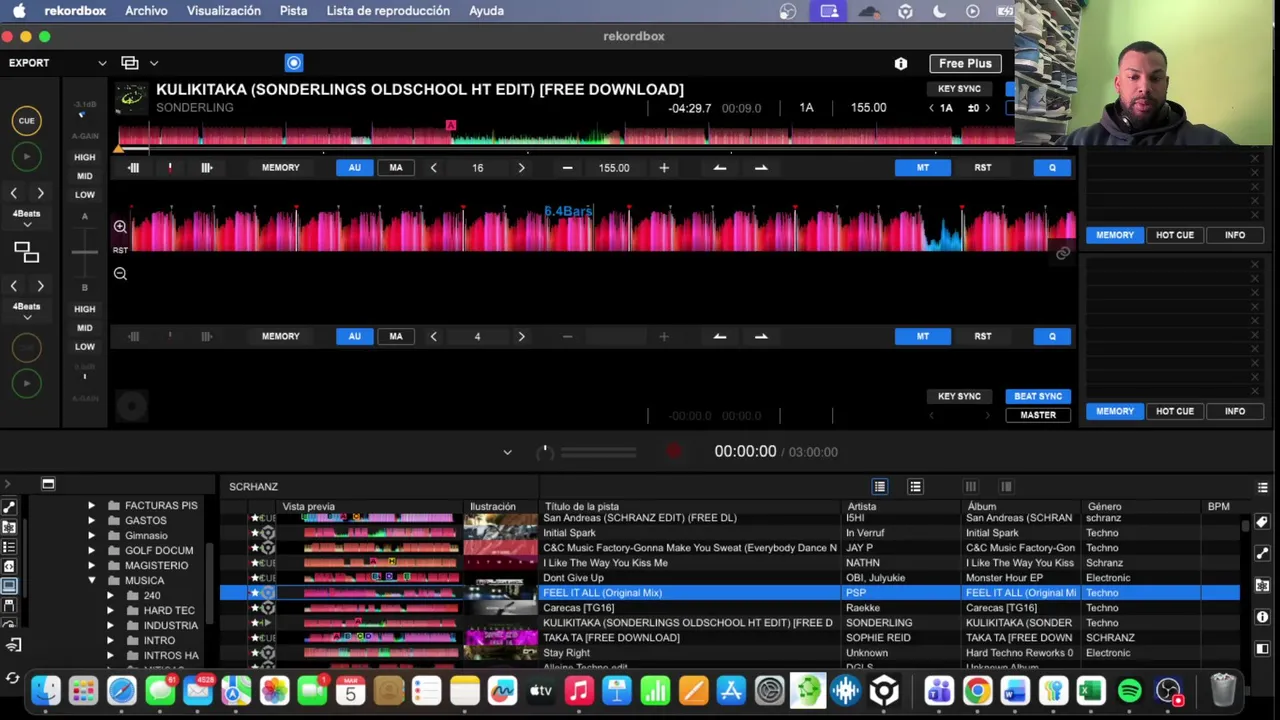Viewport: 1280px width, 720px height.
Task: Toggle deck 2 BEAT SYNC
Action: click(1038, 396)
